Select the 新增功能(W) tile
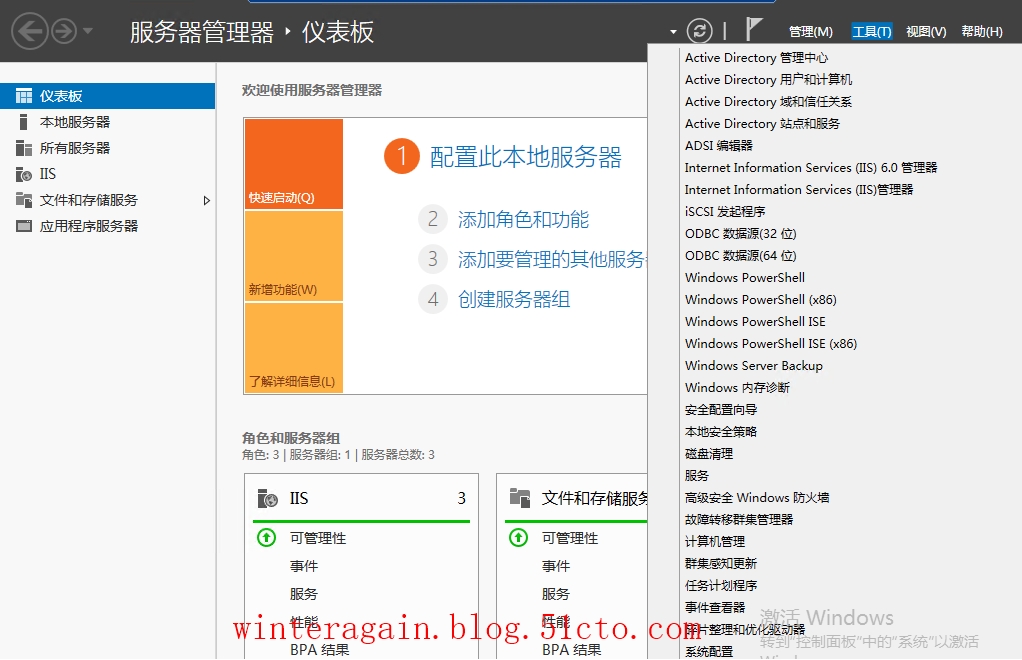 point(294,256)
